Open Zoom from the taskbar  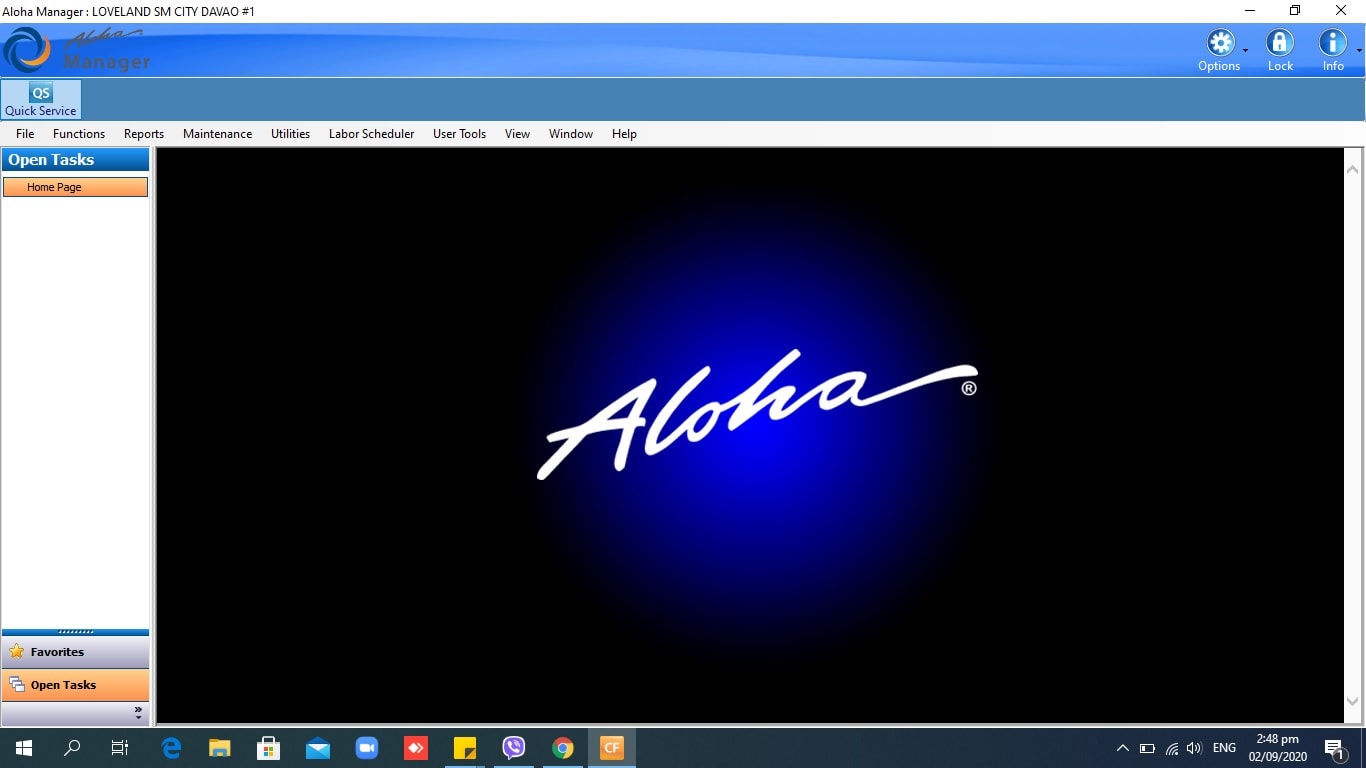tap(367, 748)
